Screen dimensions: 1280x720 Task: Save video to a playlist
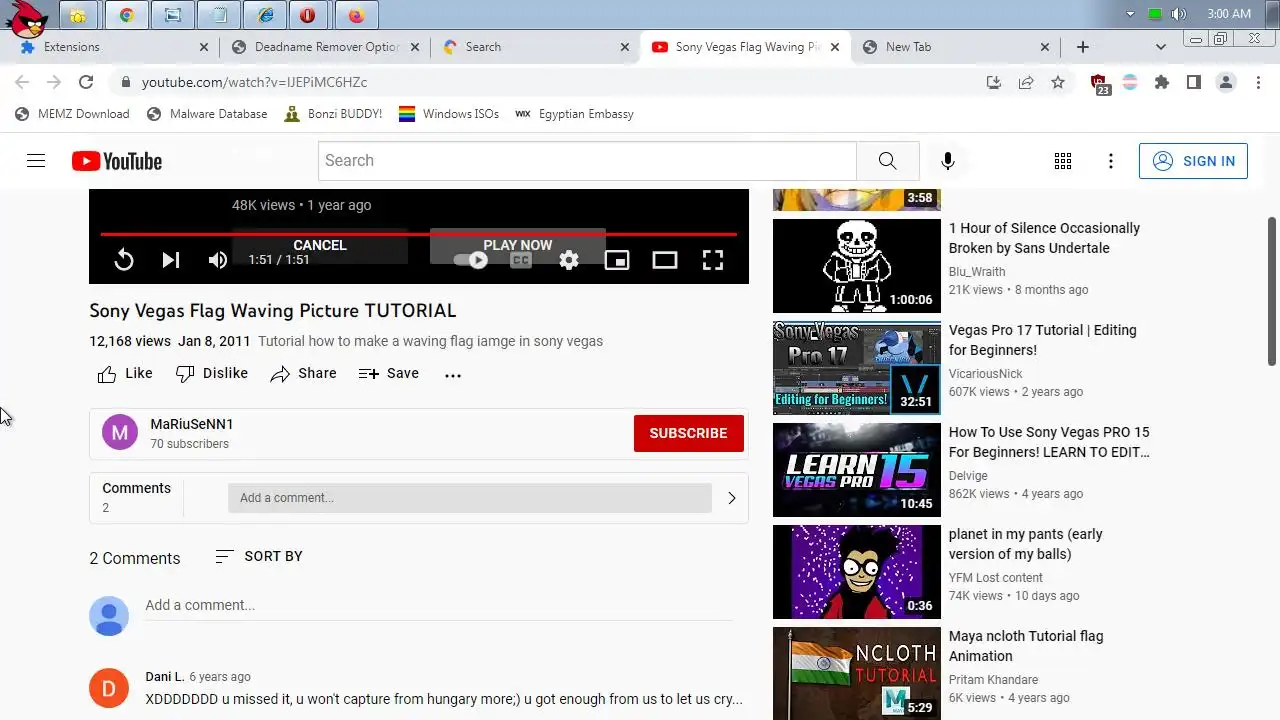[x=389, y=374]
